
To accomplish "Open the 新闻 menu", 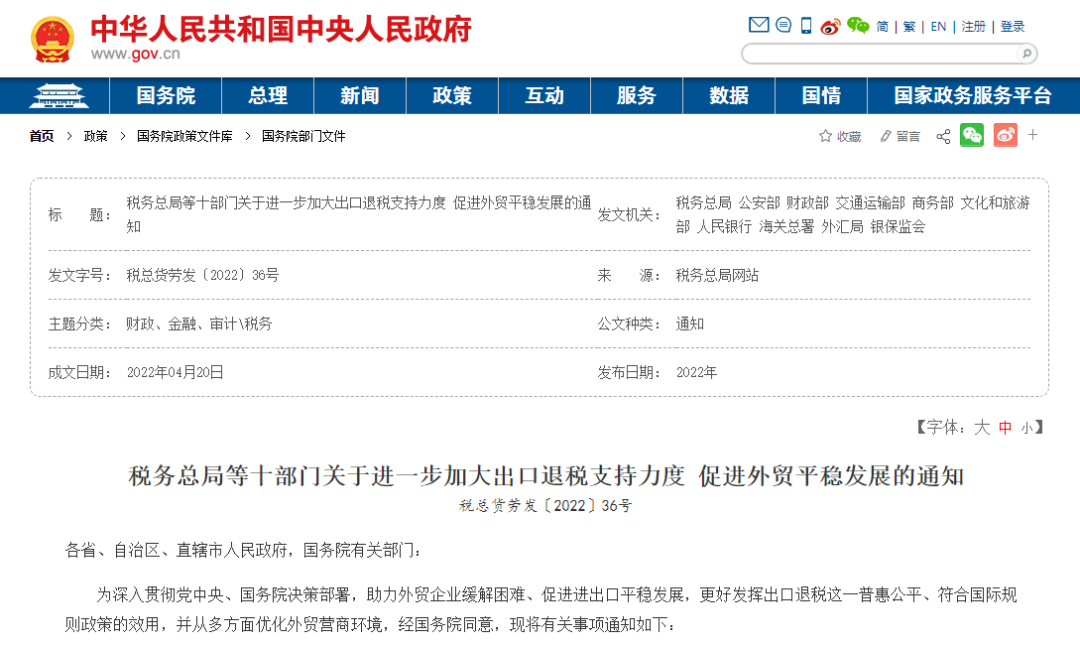I will click(x=360, y=96).
